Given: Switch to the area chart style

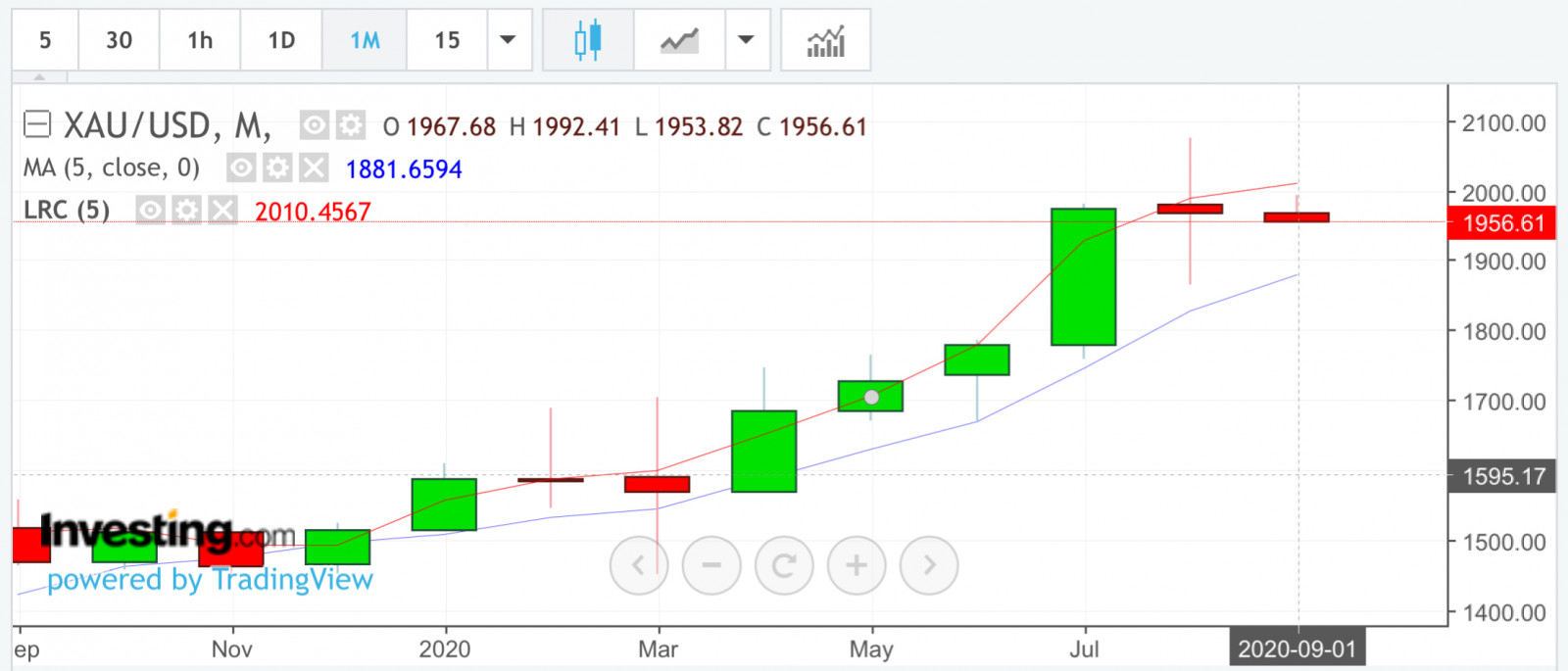Looking at the screenshot, I should [679, 40].
